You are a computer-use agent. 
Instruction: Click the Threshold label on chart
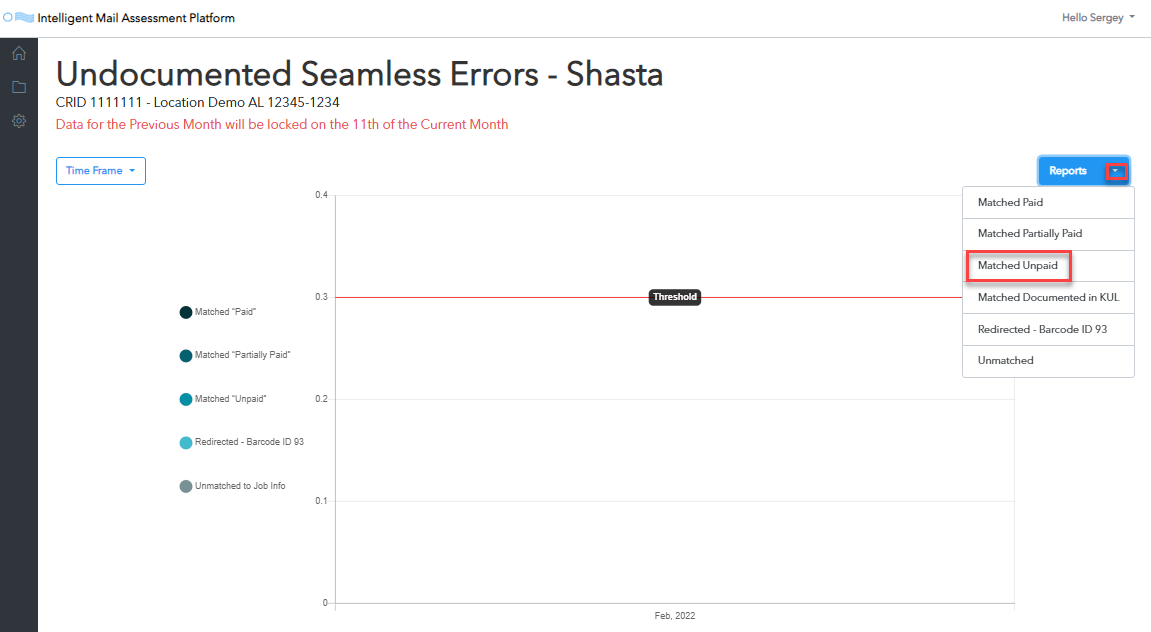coord(675,297)
